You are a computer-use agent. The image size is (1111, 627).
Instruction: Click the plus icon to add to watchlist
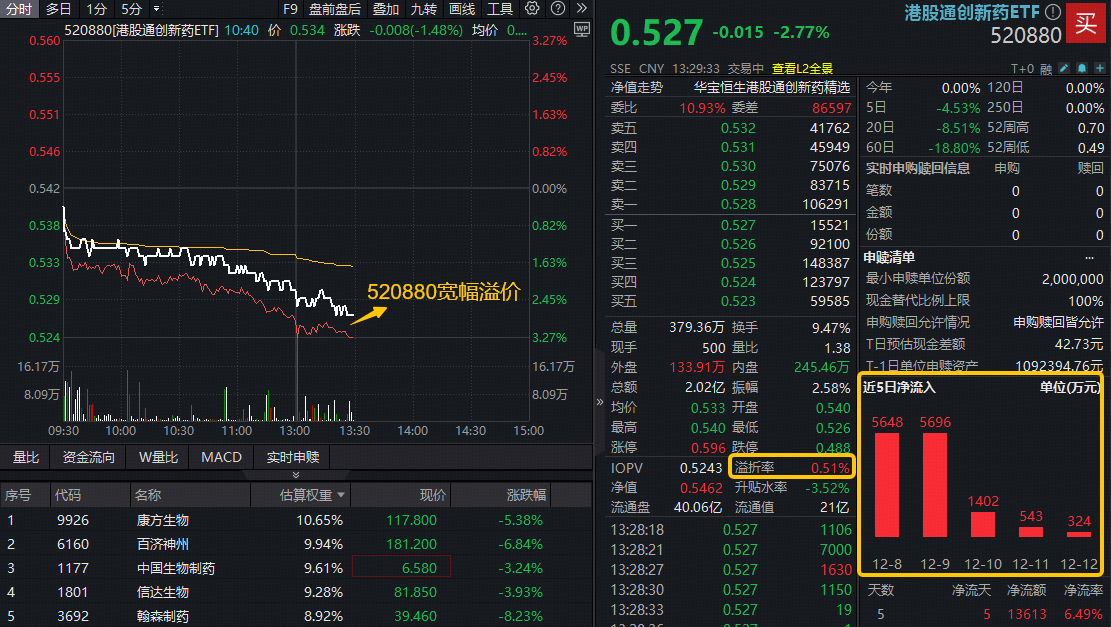click(1100, 67)
